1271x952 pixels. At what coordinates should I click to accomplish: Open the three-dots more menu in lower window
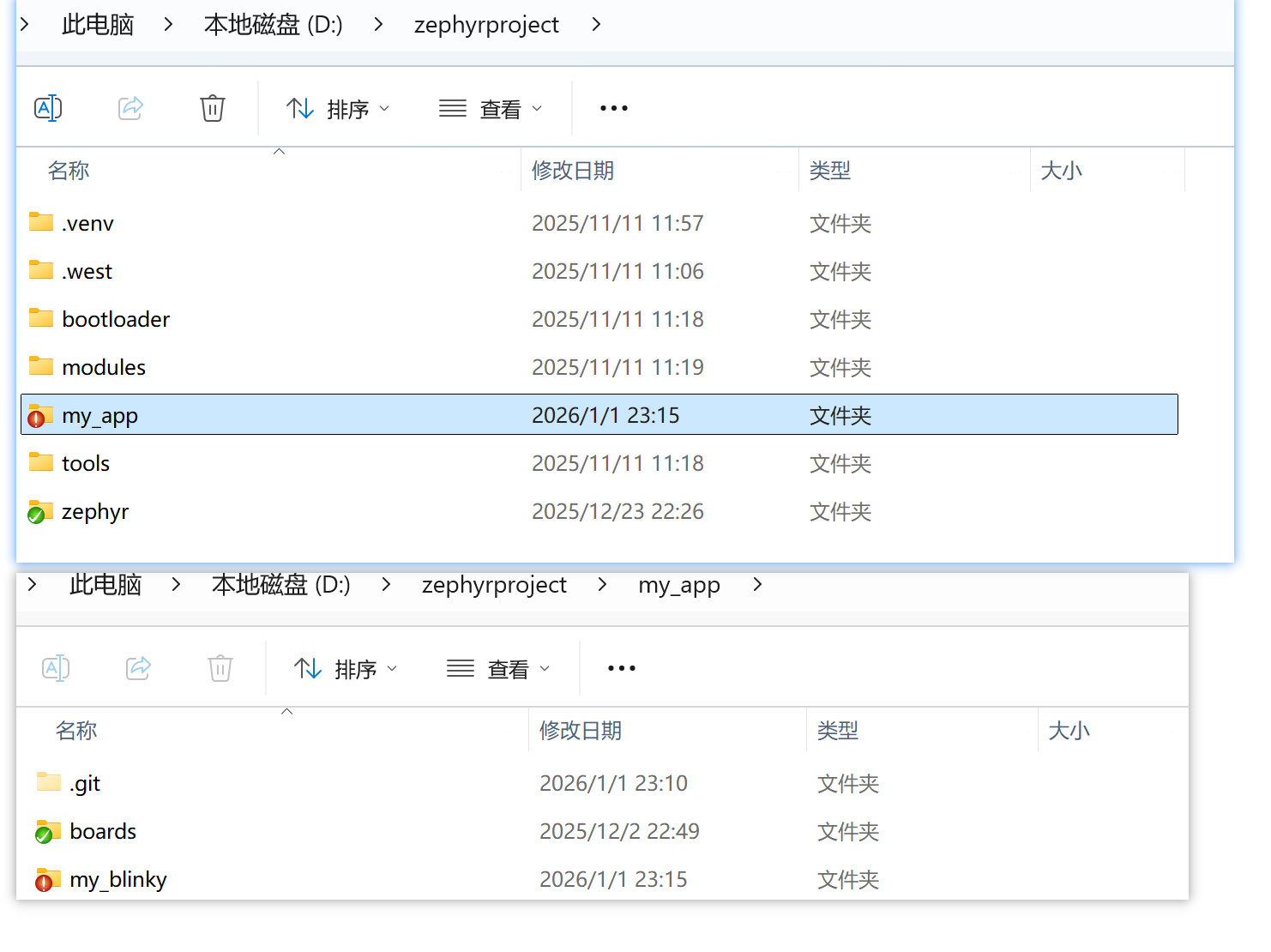621,668
